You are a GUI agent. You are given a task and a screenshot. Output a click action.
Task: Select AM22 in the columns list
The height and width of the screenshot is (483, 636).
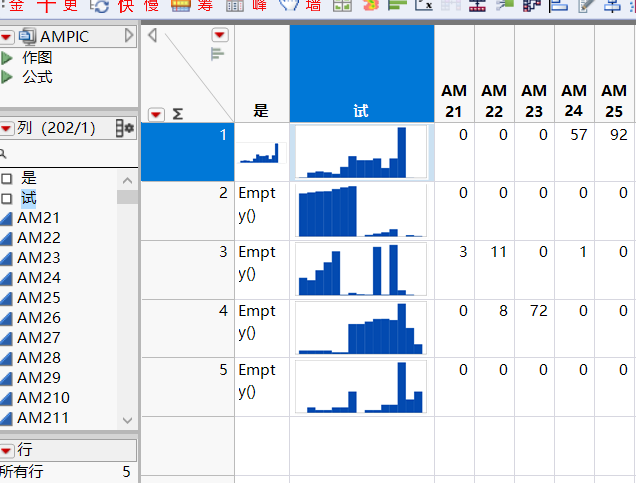(x=39, y=238)
